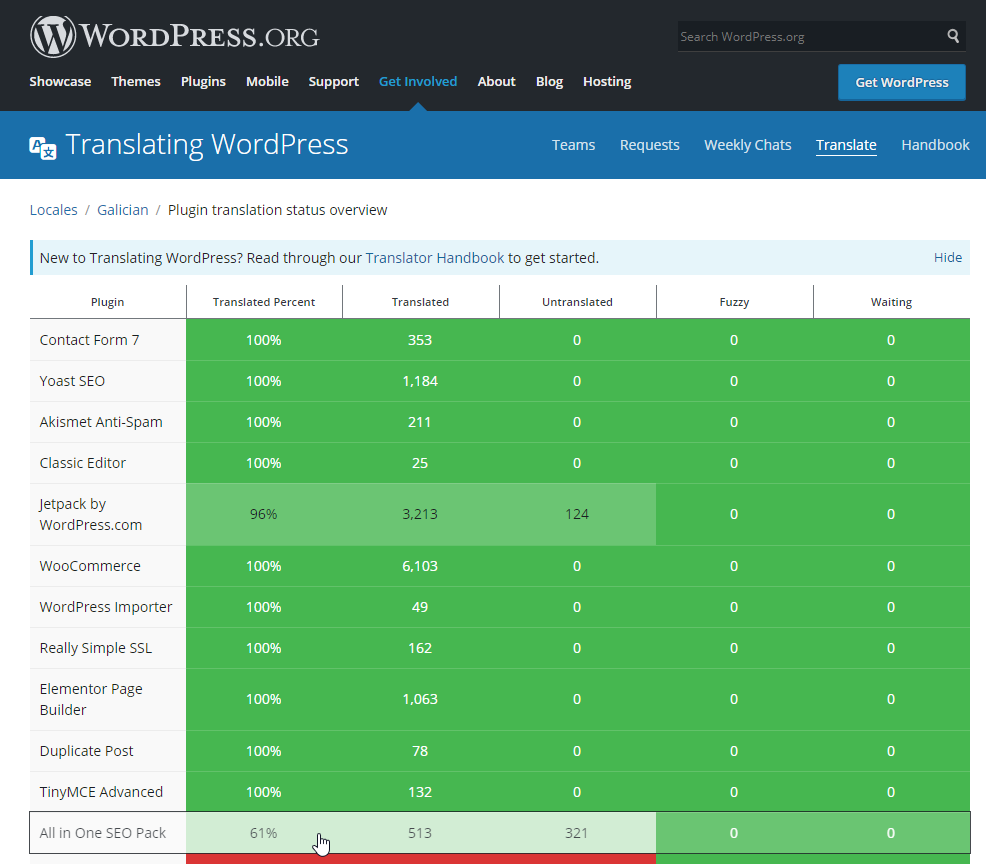Sort by the Translated column header
The image size is (986, 864).
421,302
